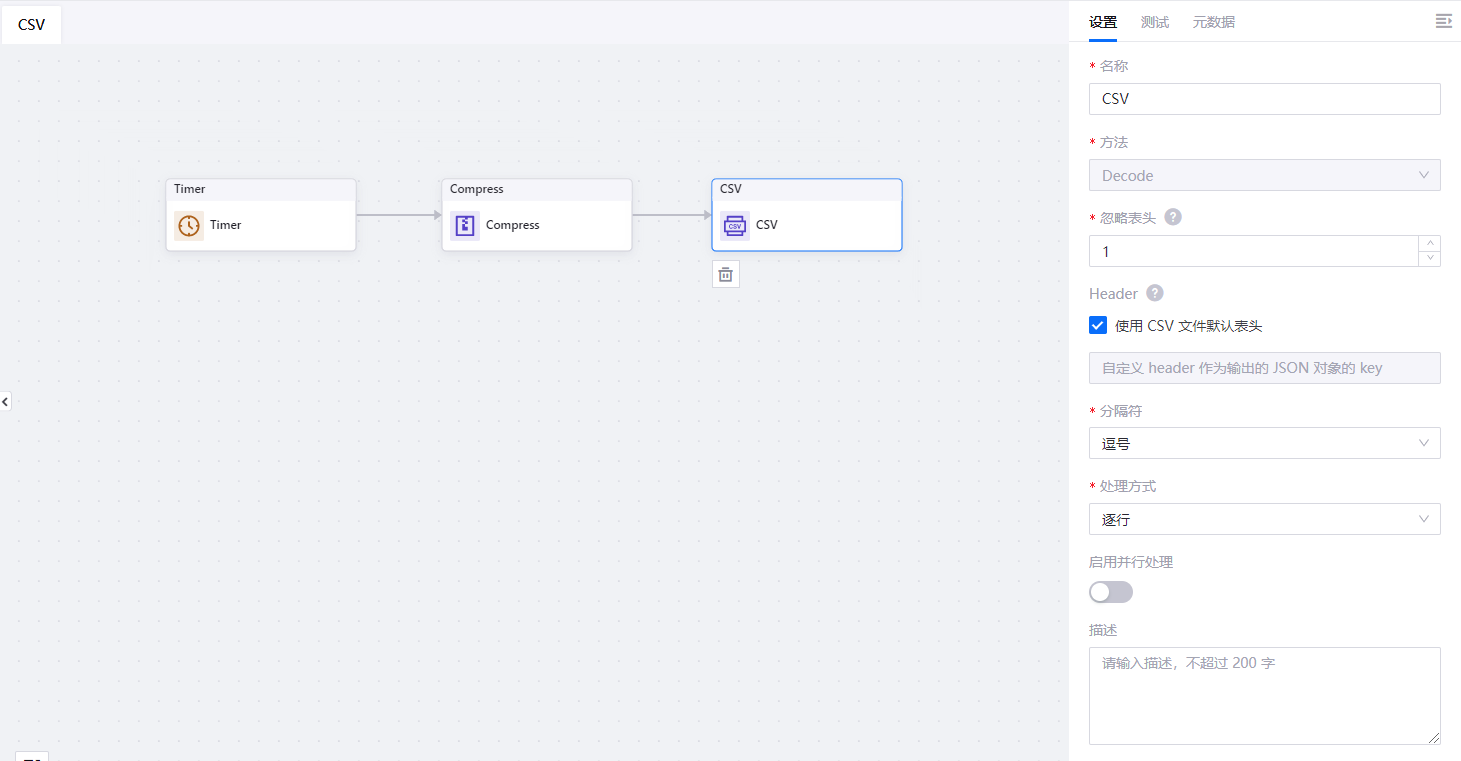Increase 忽略表头 value with up arrow
The width and height of the screenshot is (1461, 761).
1430,243
